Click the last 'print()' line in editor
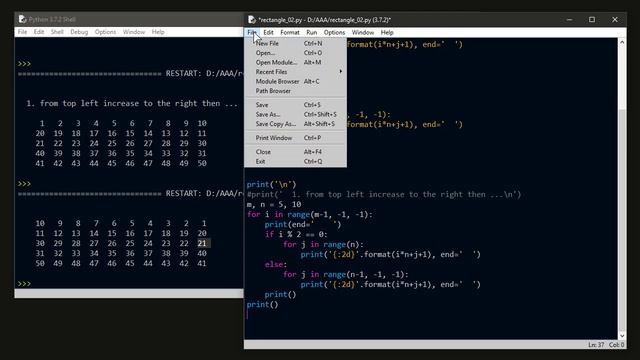The height and width of the screenshot is (360, 640). [x=262, y=304]
